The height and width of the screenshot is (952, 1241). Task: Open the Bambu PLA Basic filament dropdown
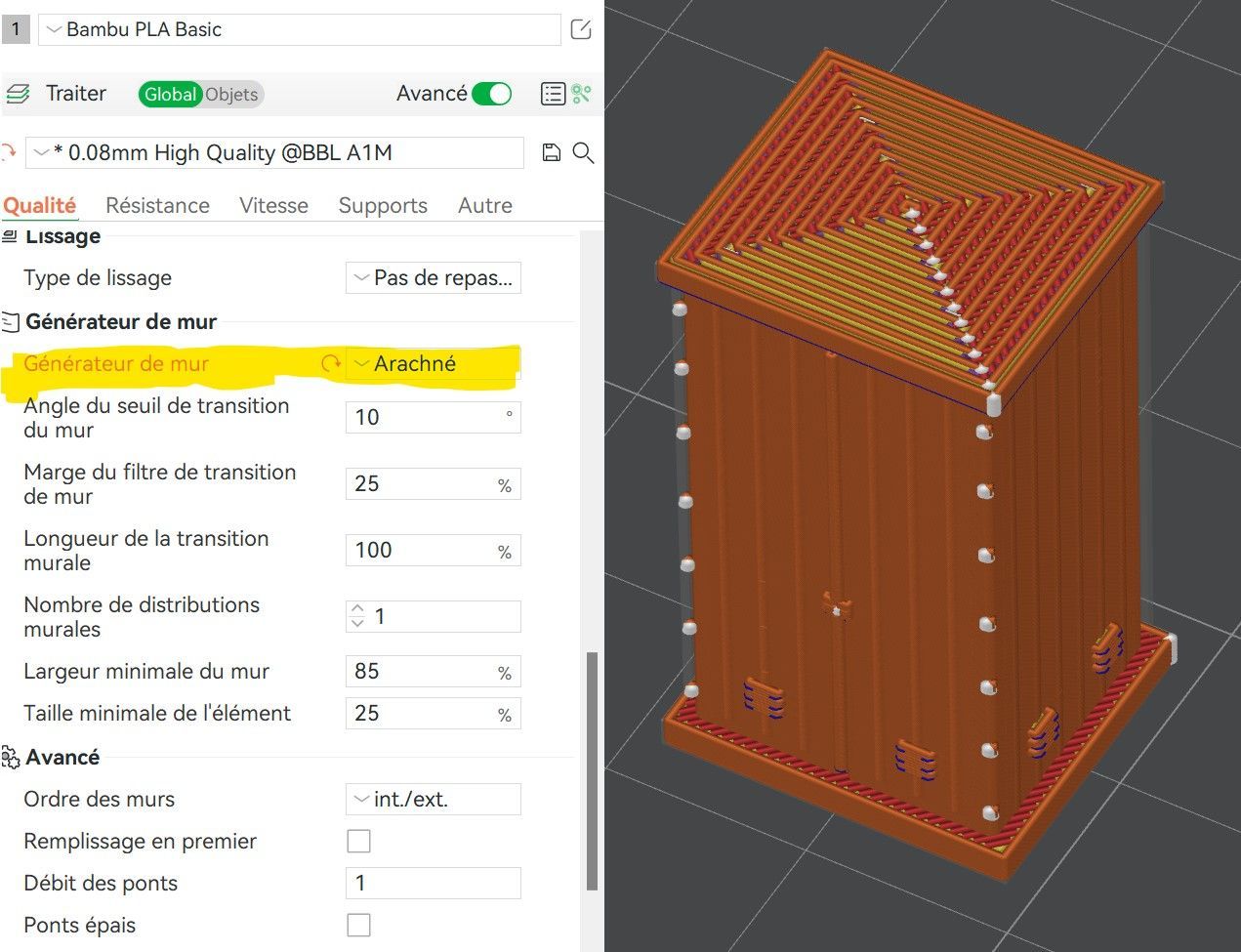(300, 29)
